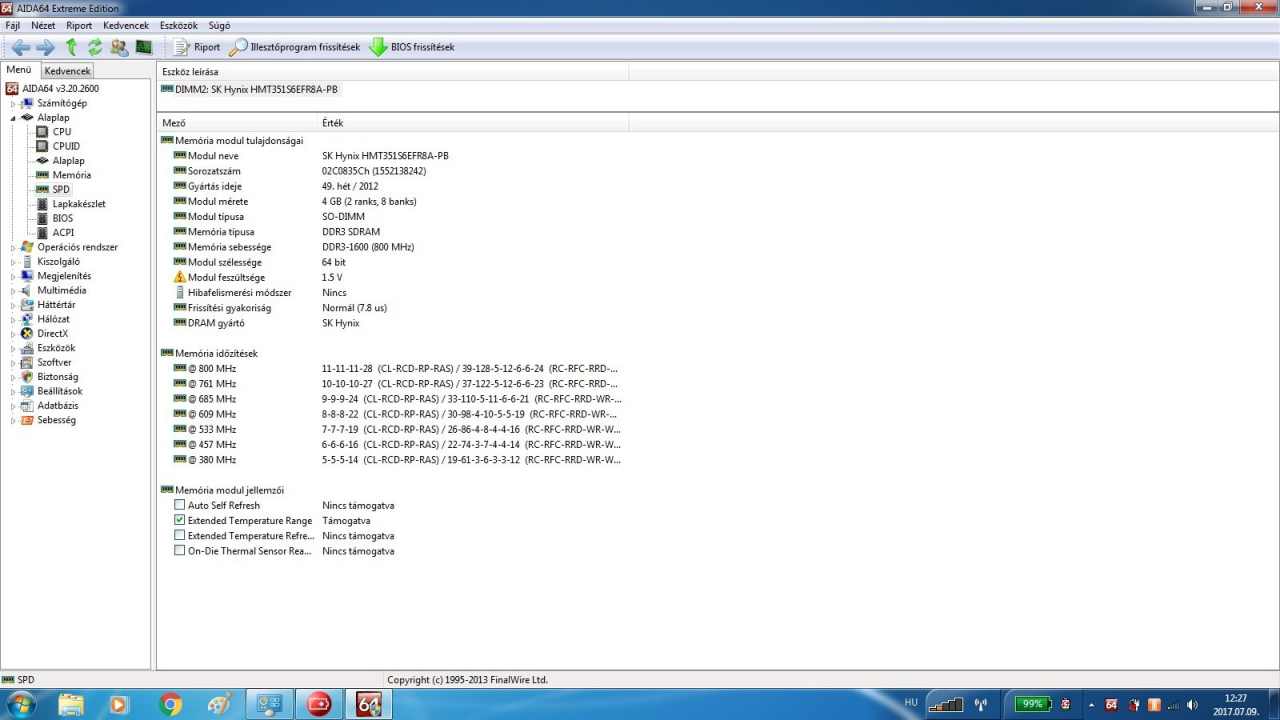The height and width of the screenshot is (720, 1280).
Task: Click the green monitor graph toolbar icon
Action: [x=143, y=47]
